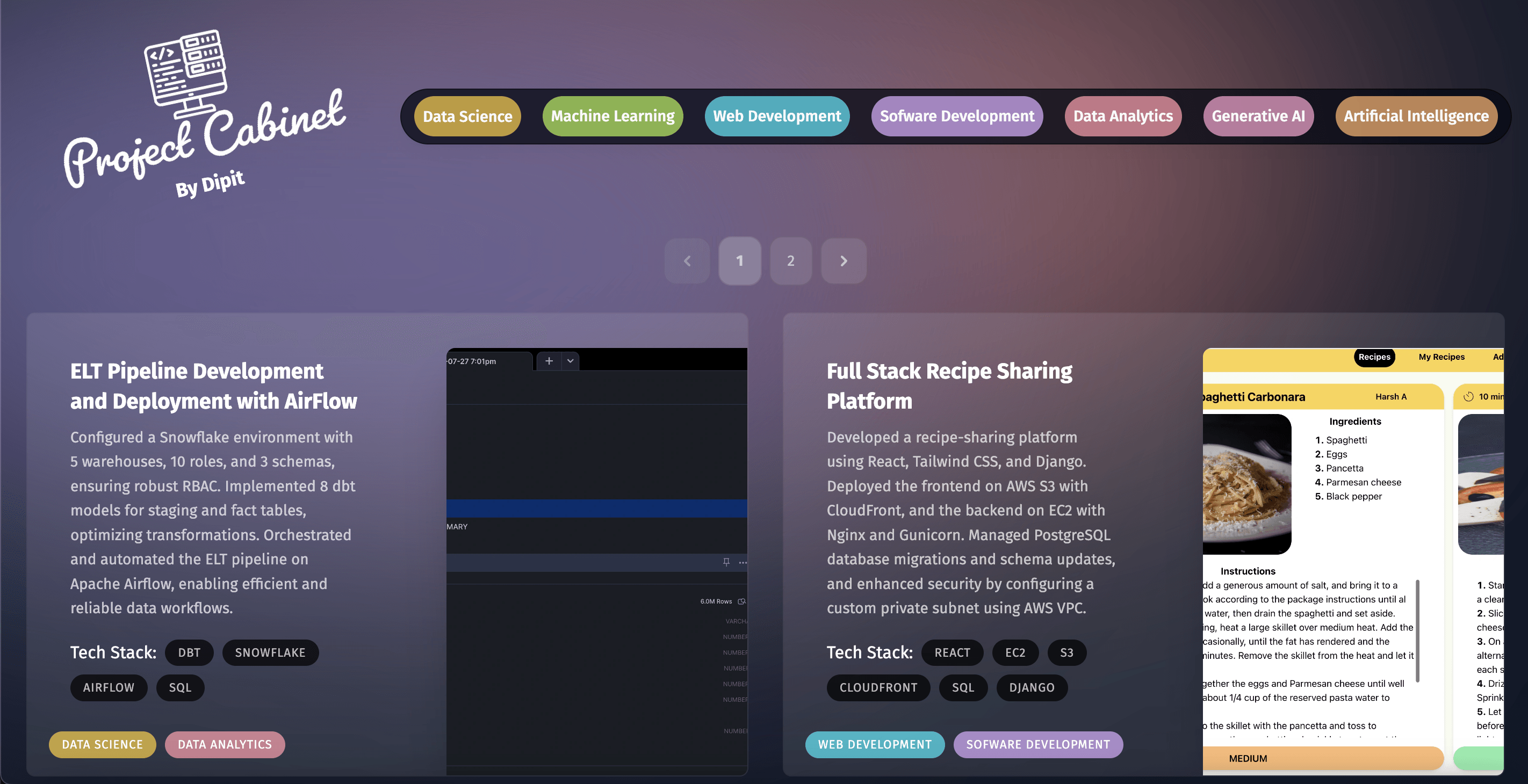This screenshot has height=784, width=1528.
Task: Click WEB DEVELOPMENT tag on Recipe card
Action: [875, 744]
